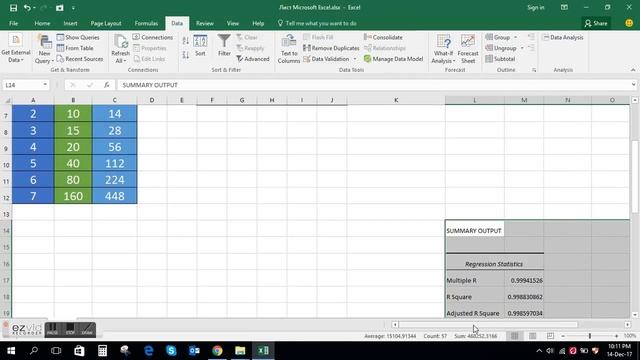Image resolution: width=640 pixels, height=360 pixels.
Task: Open the What-If Analysis menu
Action: [443, 49]
